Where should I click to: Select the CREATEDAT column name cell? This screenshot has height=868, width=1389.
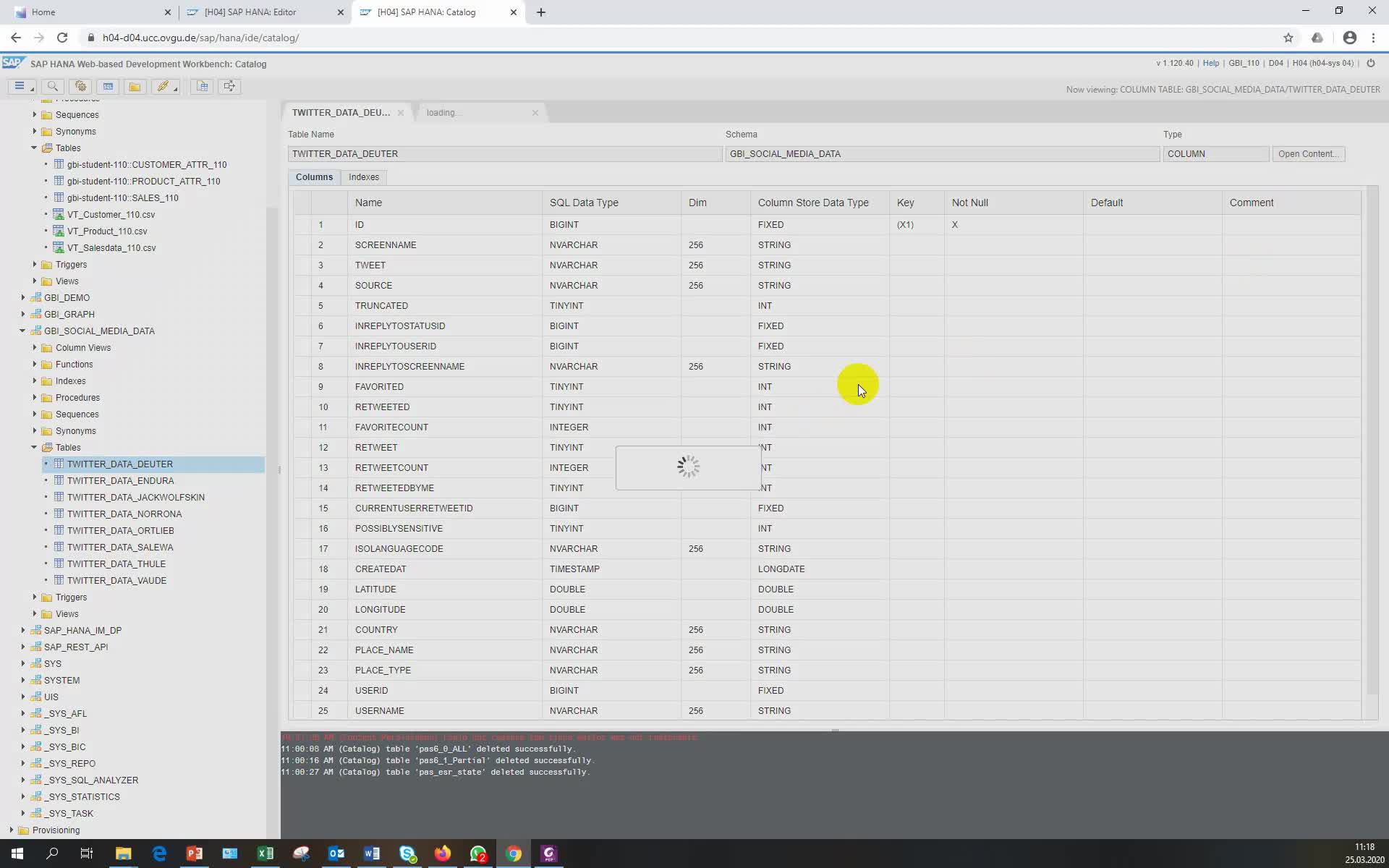[x=444, y=569]
